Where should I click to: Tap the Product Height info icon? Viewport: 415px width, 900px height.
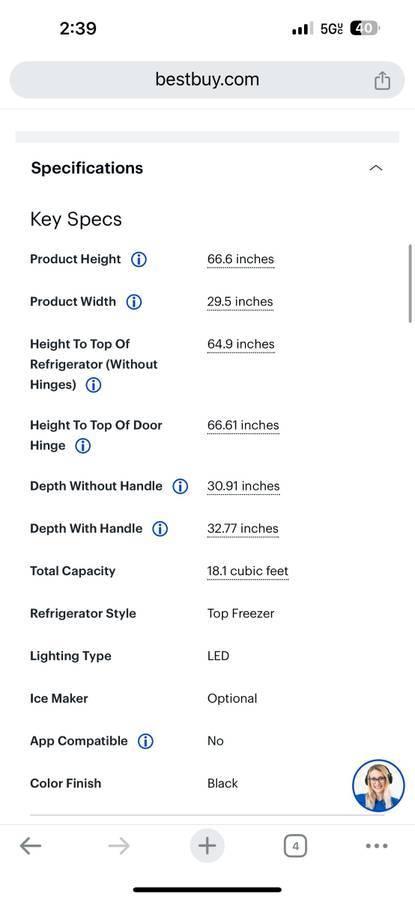click(x=138, y=259)
